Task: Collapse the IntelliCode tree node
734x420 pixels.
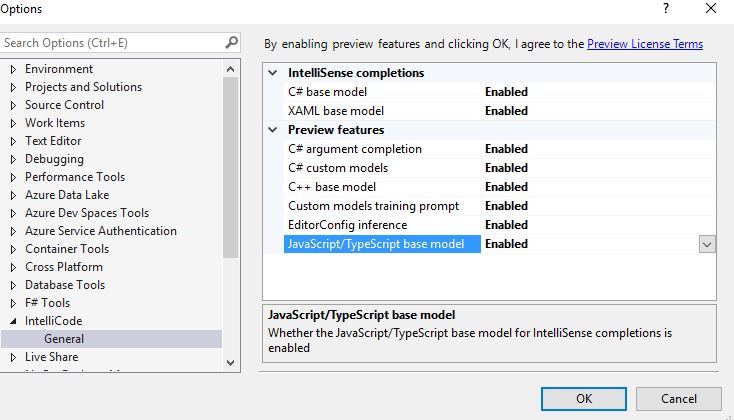Action: pos(13,321)
